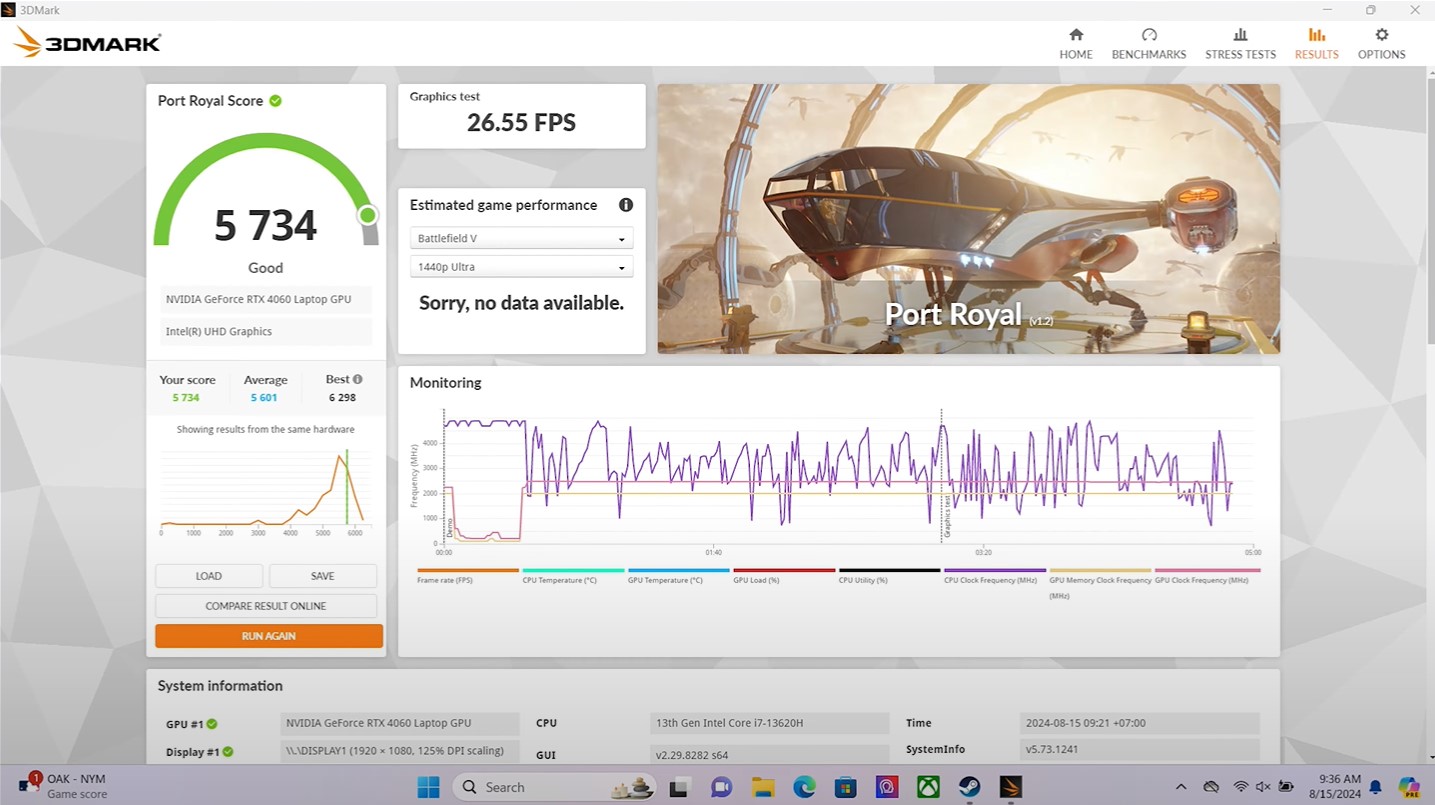
Task: Click the green check beside Port Royal Score
Action: pos(275,101)
